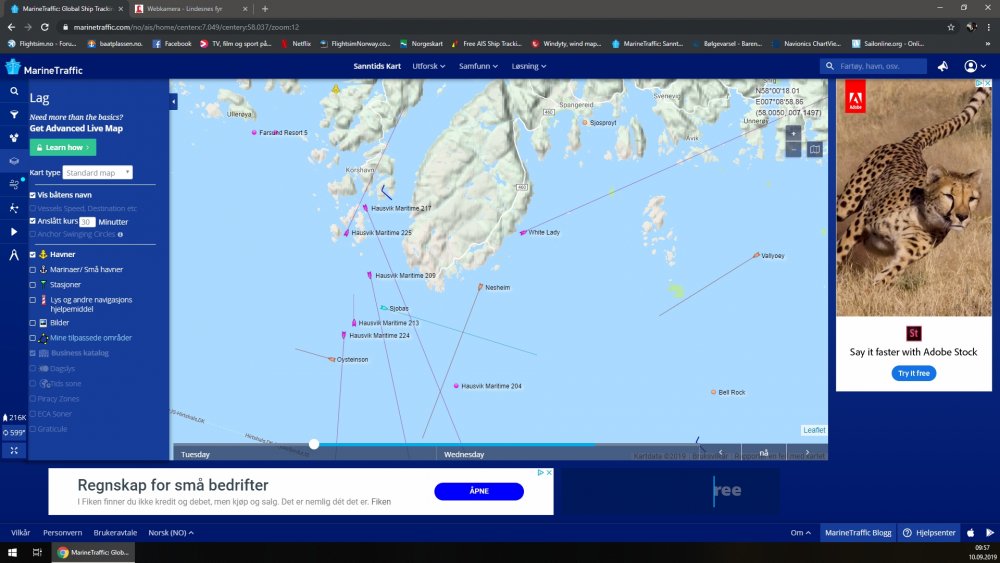Click the ÅPNE ad button
The width and height of the screenshot is (1000, 563).
479,491
